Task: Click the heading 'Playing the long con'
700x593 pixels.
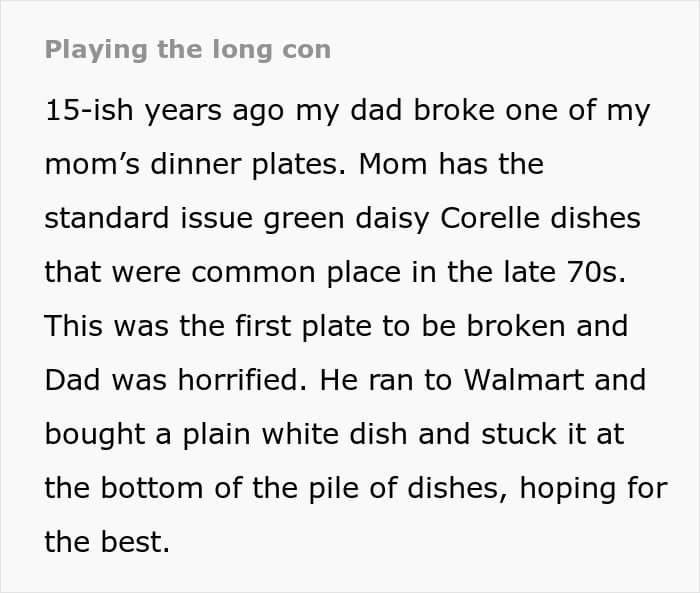Action: 188,50
